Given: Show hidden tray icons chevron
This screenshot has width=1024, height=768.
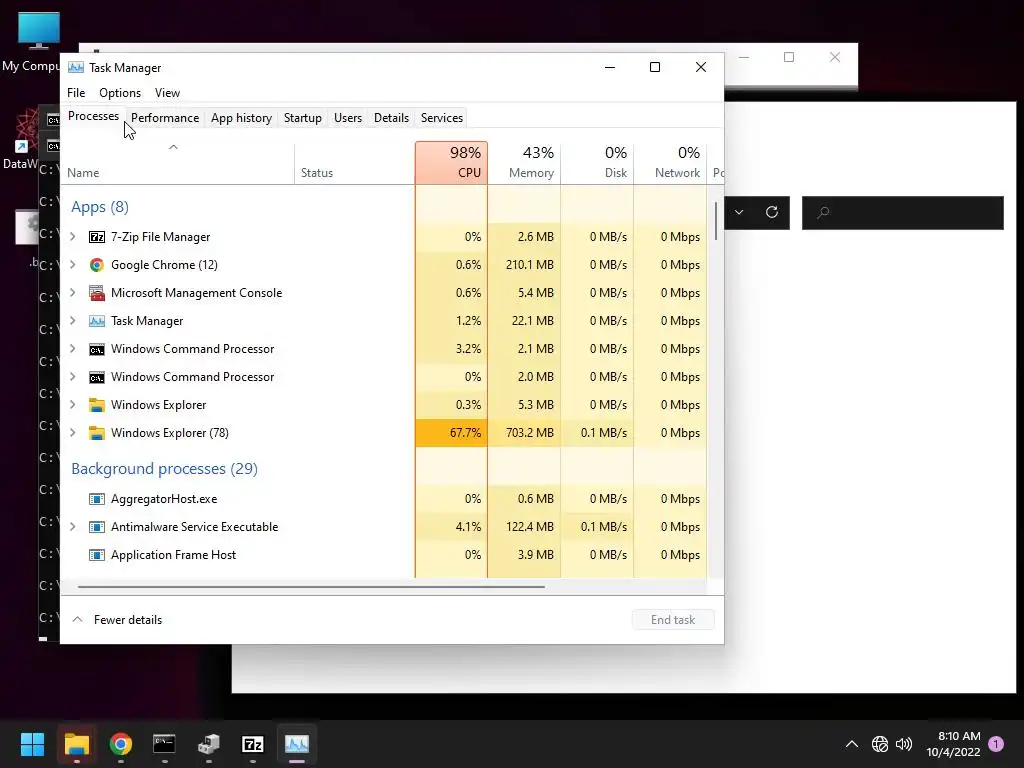Looking at the screenshot, I should (852, 744).
